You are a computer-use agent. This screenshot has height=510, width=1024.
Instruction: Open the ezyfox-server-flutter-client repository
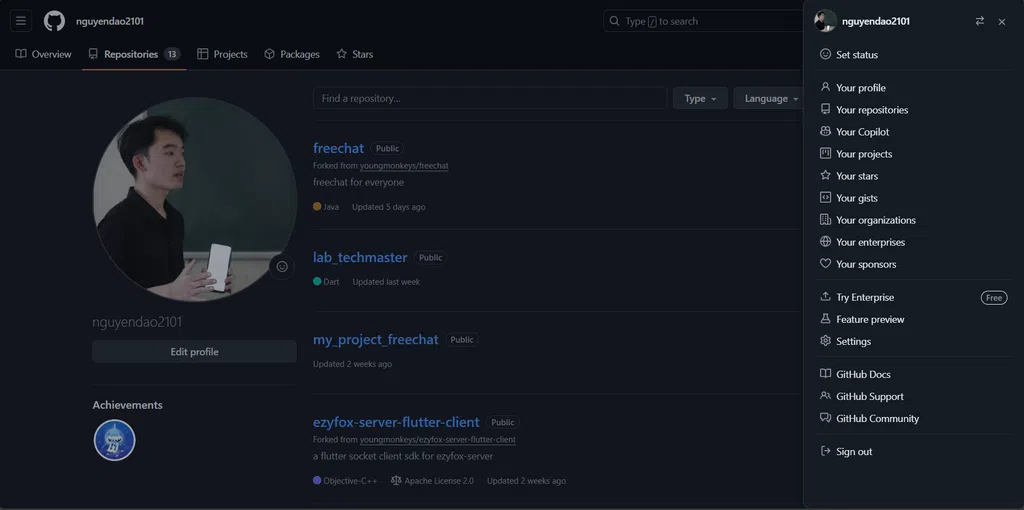click(x=396, y=422)
